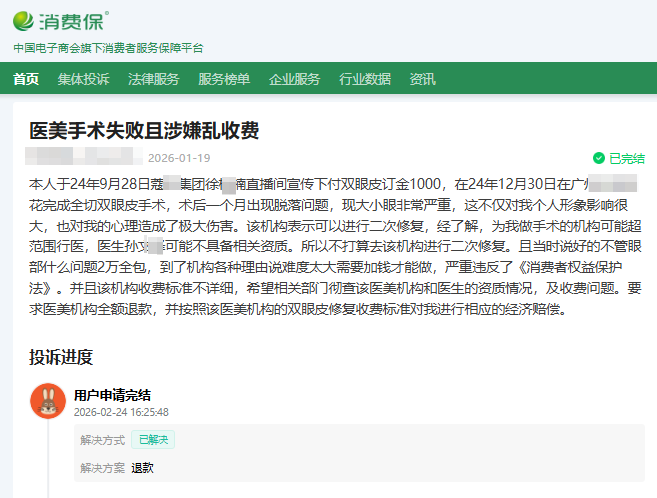Click the complaint date 2026-01-19

179,158
